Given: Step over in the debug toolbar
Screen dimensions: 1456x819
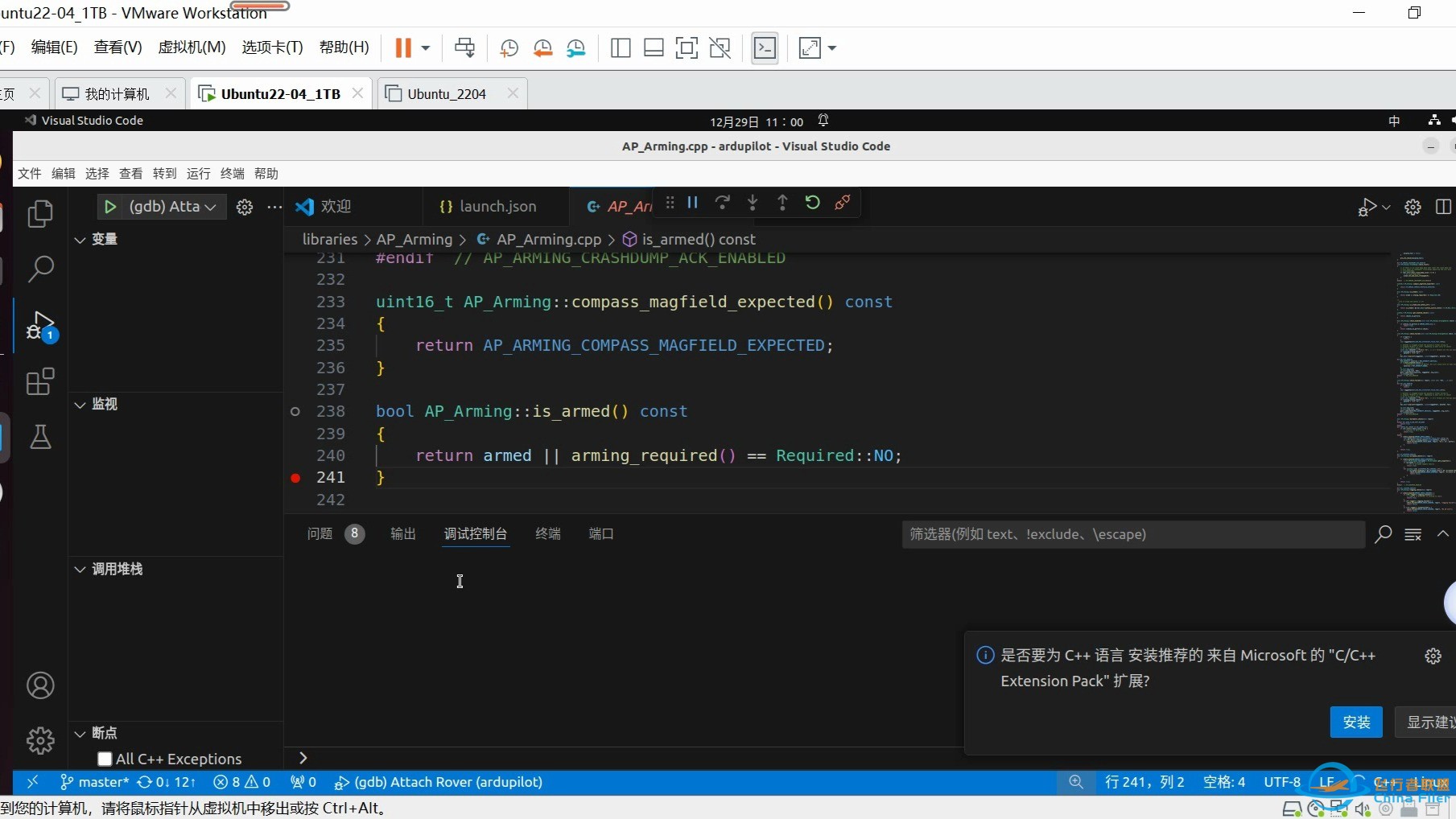Looking at the screenshot, I should click(x=723, y=203).
